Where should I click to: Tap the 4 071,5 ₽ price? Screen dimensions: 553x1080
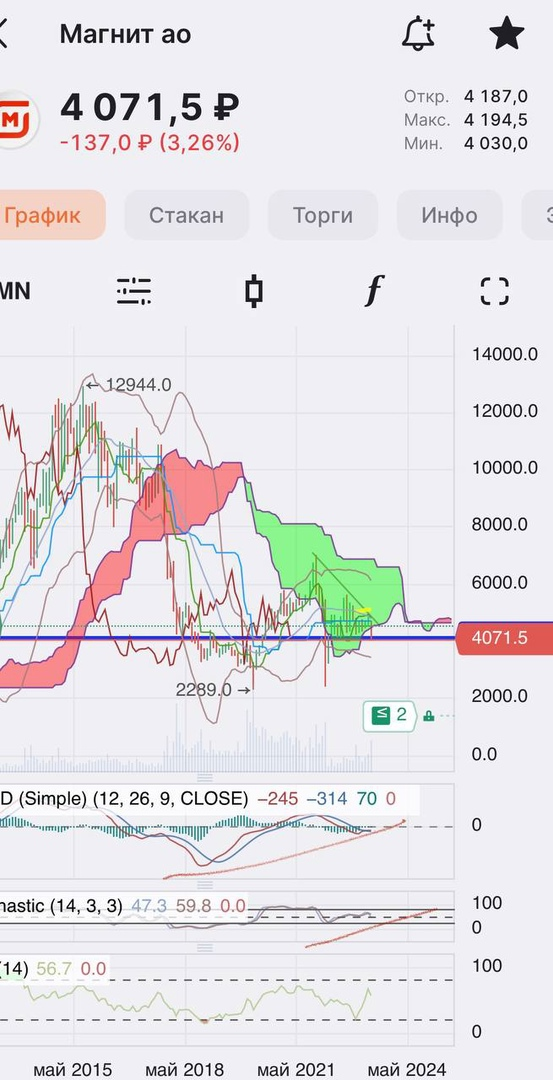coord(150,107)
